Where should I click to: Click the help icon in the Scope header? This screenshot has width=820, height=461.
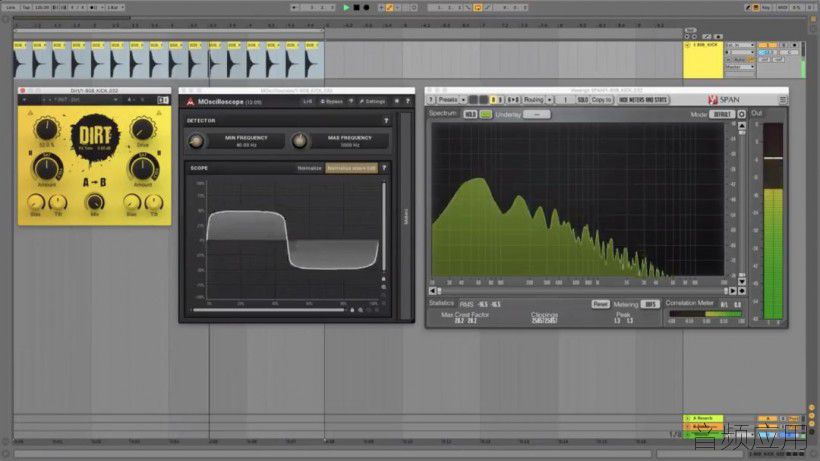point(384,168)
